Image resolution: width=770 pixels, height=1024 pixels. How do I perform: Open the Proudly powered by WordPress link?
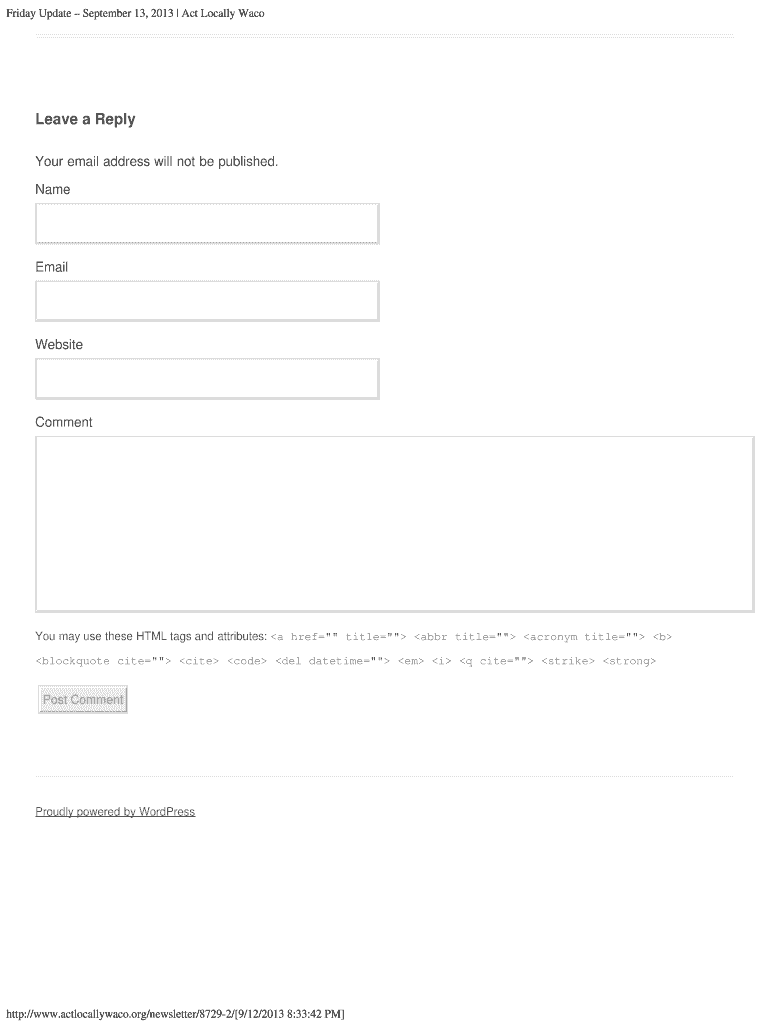(115, 812)
